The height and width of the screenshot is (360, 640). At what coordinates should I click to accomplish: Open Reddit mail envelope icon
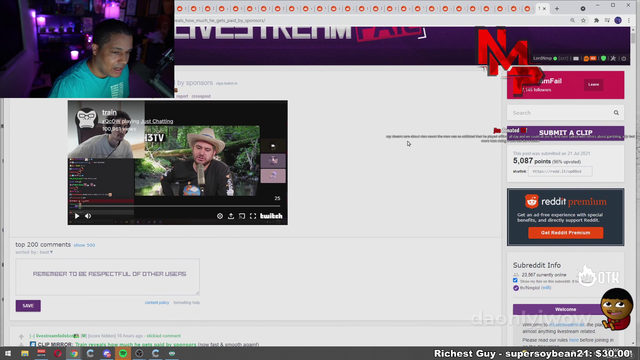(576, 59)
